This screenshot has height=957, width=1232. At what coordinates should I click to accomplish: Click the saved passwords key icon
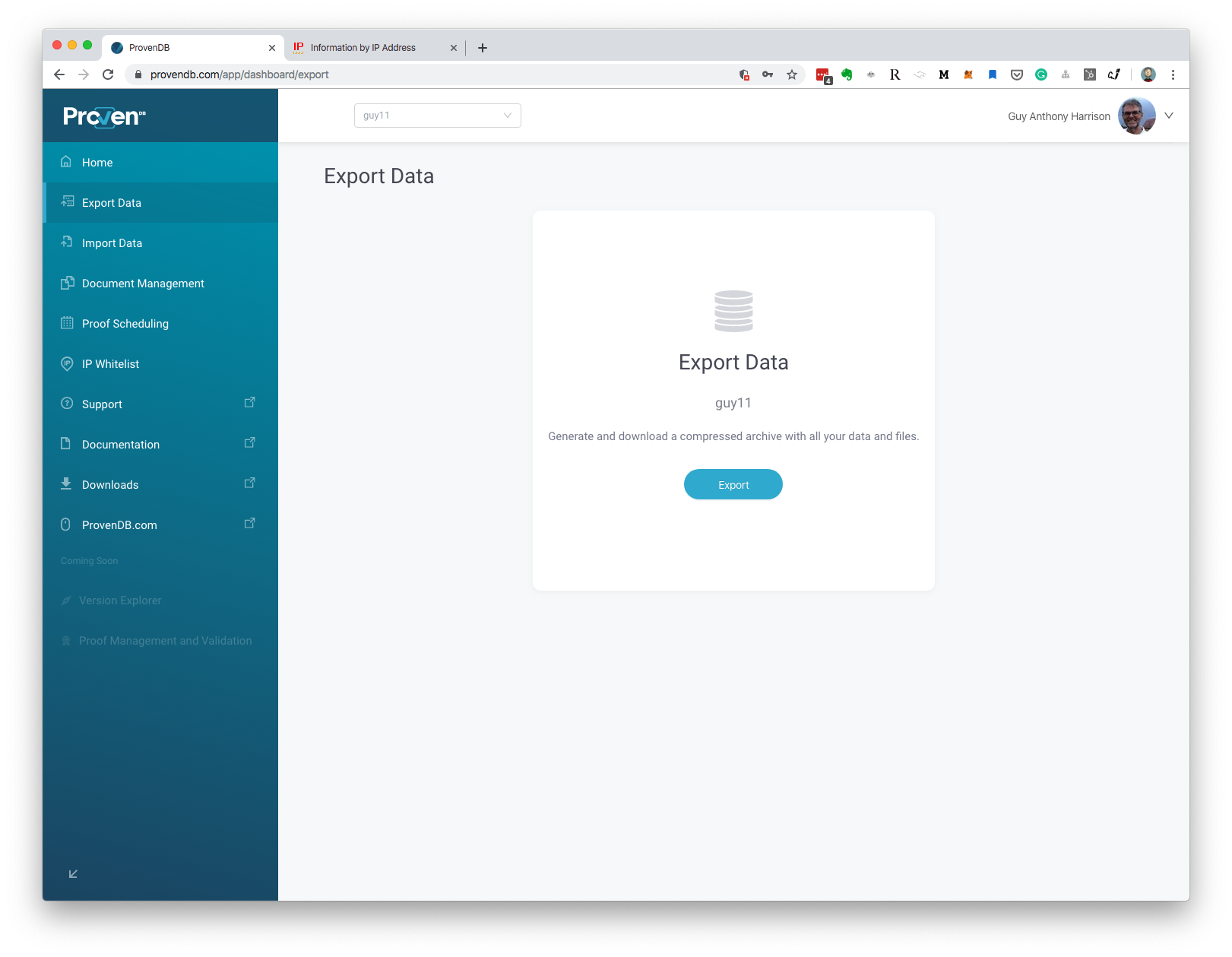click(x=768, y=74)
